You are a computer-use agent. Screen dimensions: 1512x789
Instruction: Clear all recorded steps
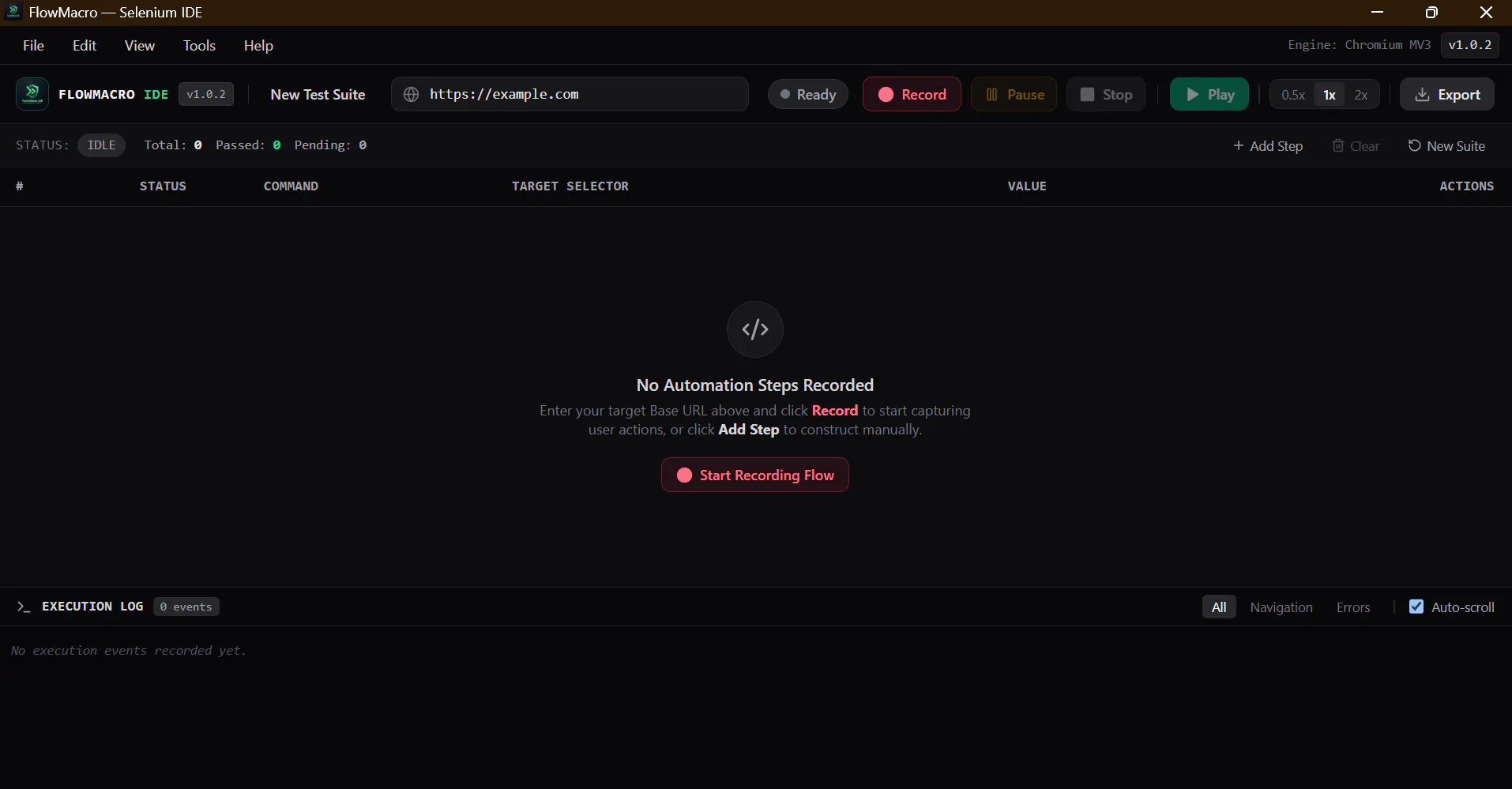(x=1356, y=145)
